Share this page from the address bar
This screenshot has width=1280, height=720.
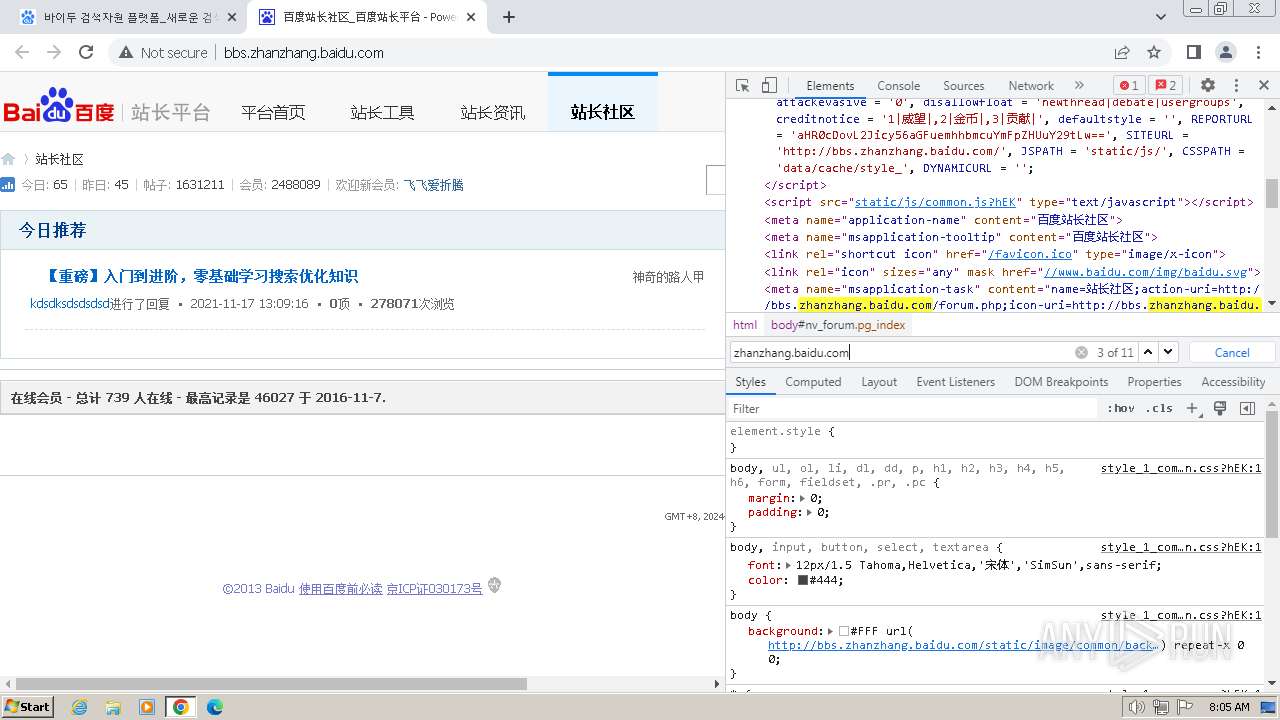click(1122, 52)
